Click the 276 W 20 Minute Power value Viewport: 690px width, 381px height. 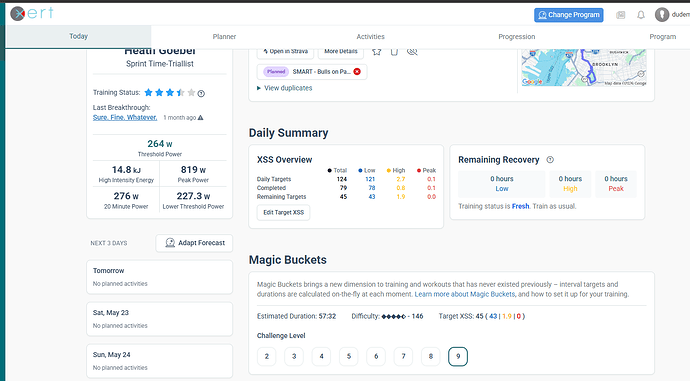click(x=126, y=196)
